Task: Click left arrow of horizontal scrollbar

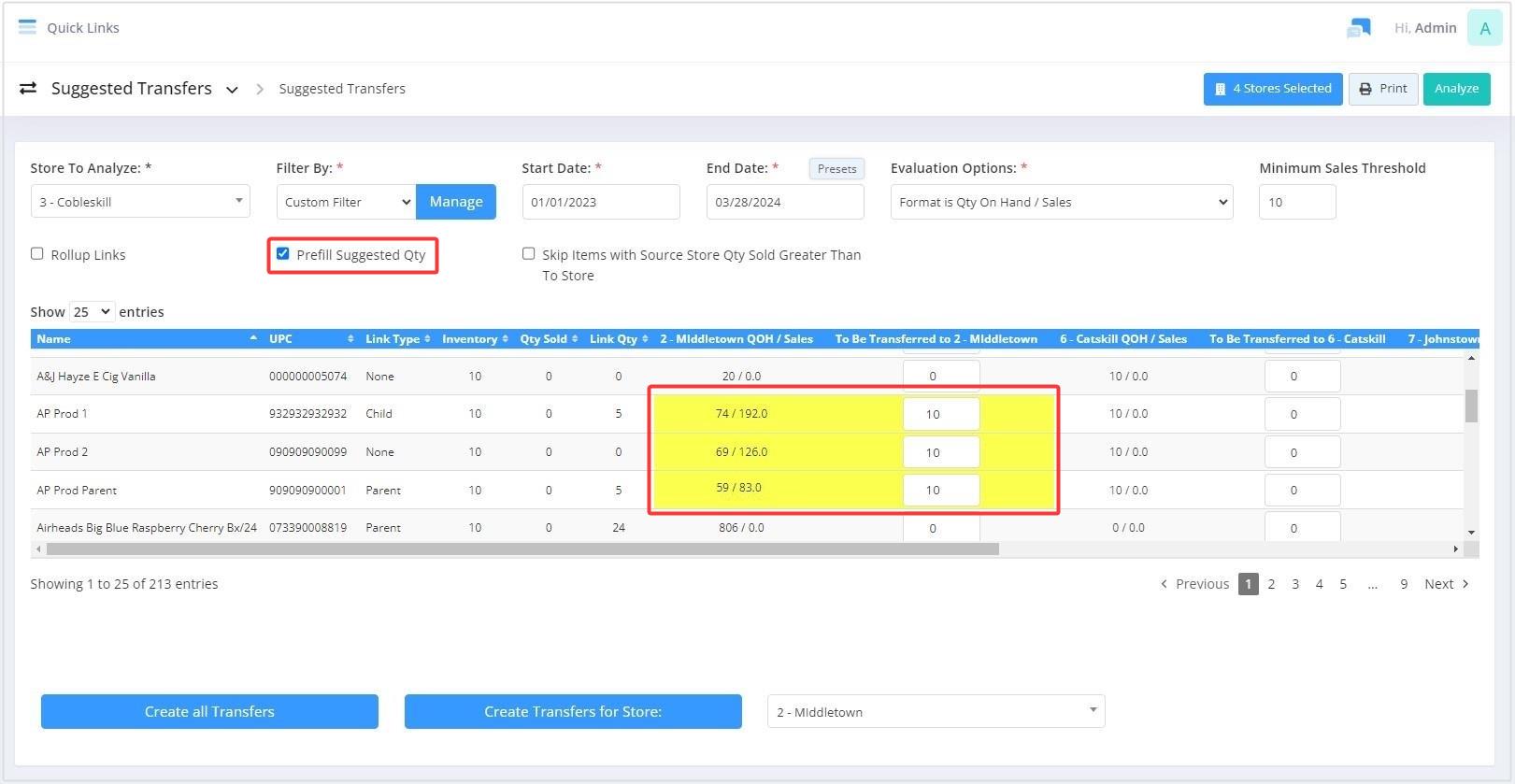Action: pos(37,549)
